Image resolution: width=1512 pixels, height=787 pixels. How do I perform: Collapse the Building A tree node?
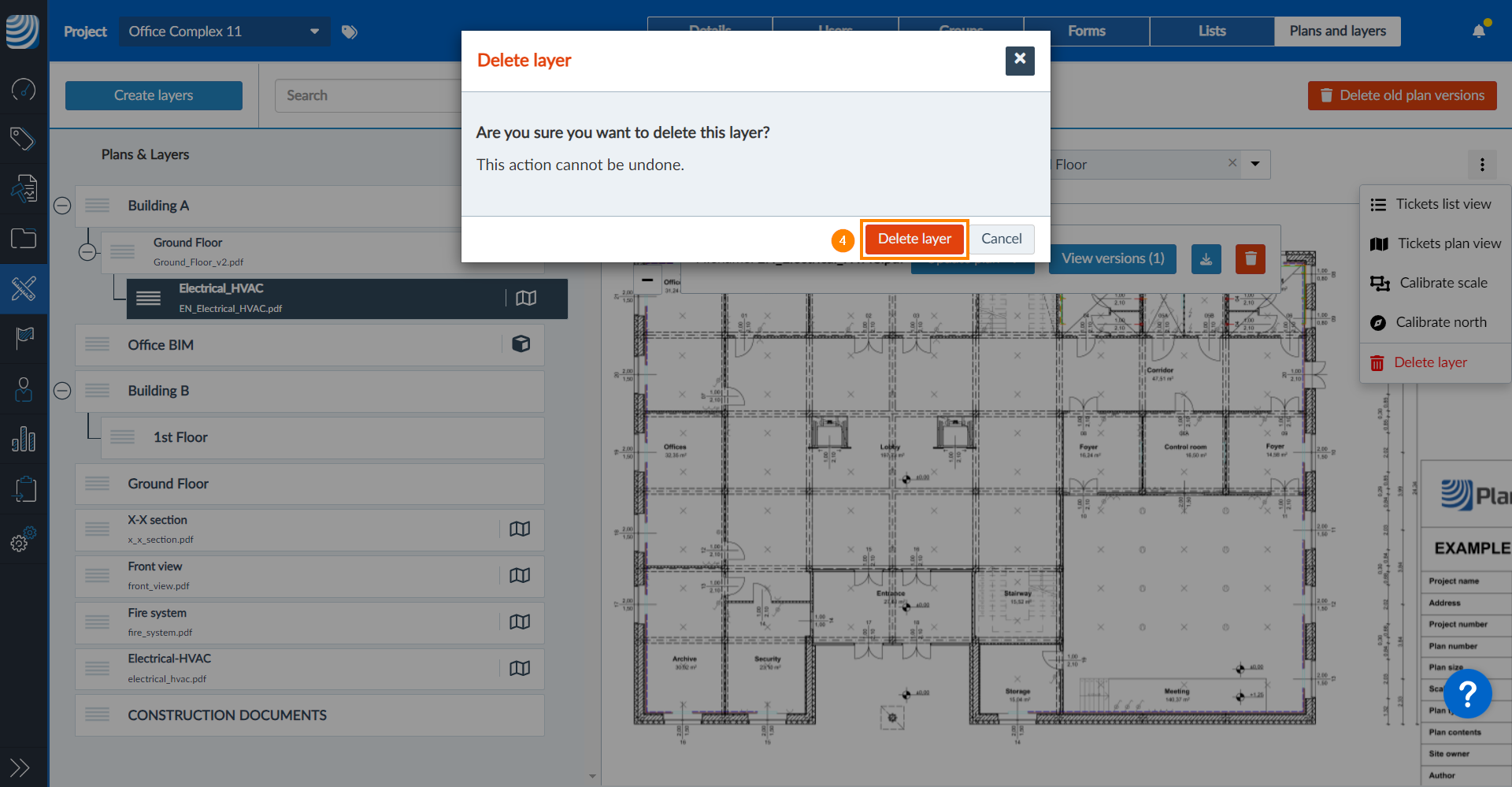[62, 206]
